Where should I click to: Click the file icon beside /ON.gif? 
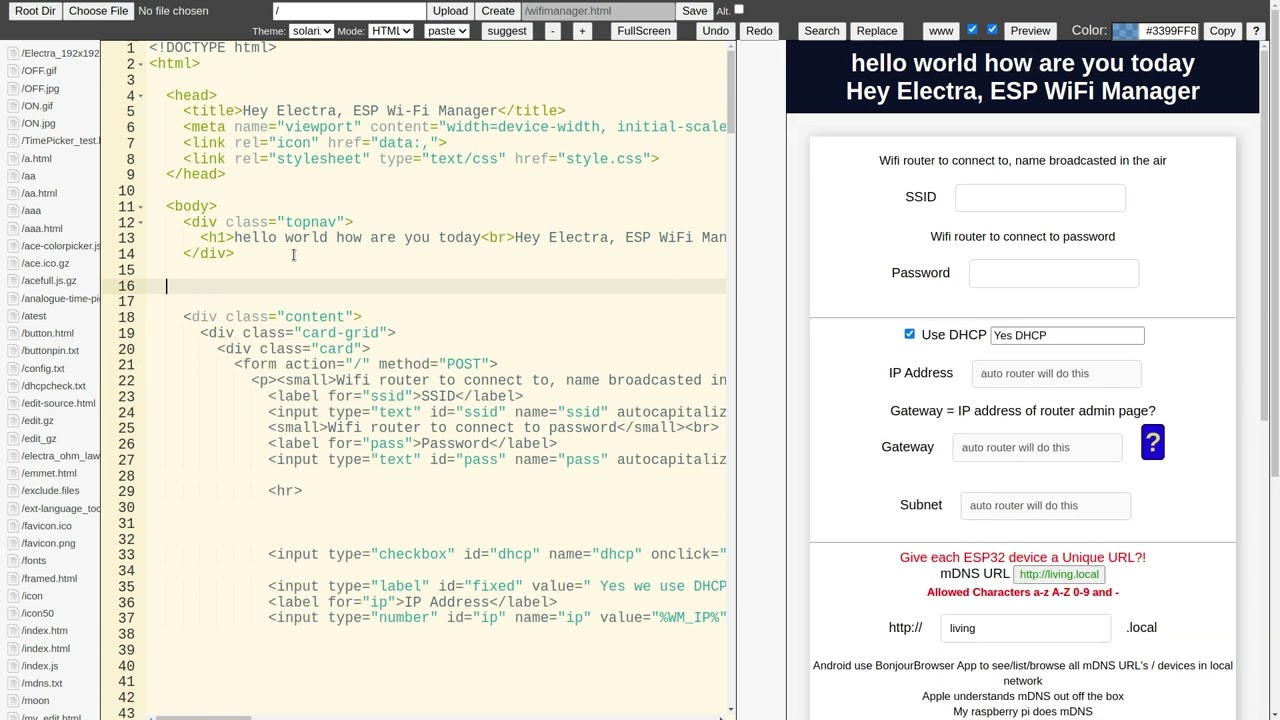[13, 106]
